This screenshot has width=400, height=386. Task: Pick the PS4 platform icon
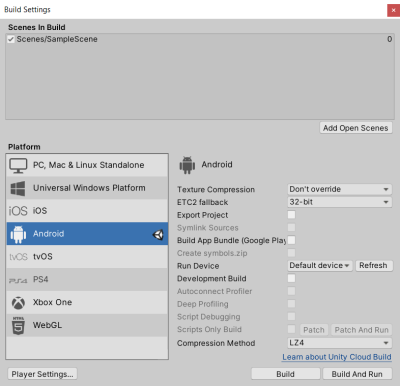18,281
